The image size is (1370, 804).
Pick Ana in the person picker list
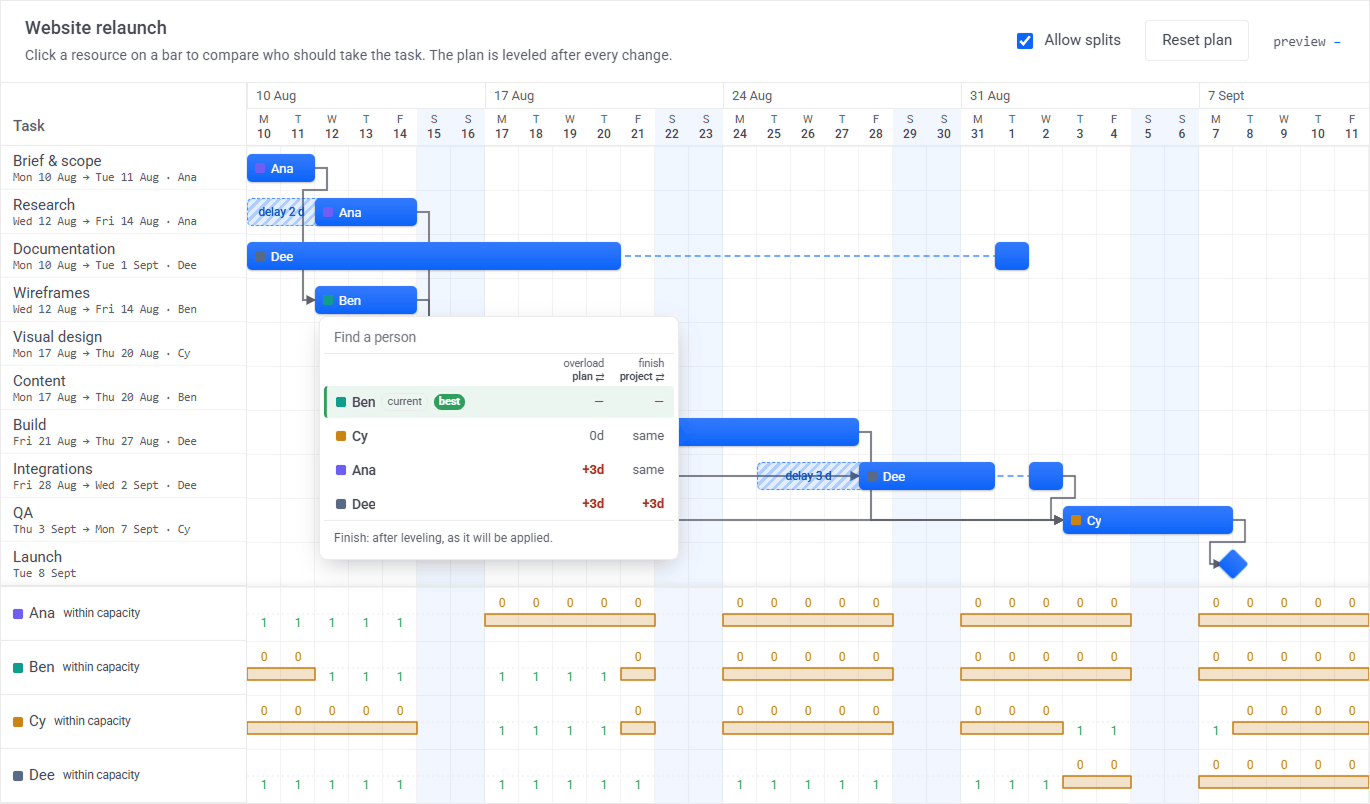[499, 470]
